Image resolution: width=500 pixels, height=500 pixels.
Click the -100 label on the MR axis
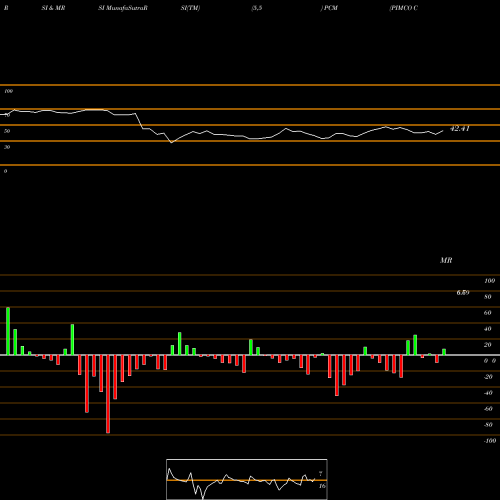pyautogui.click(x=490, y=441)
